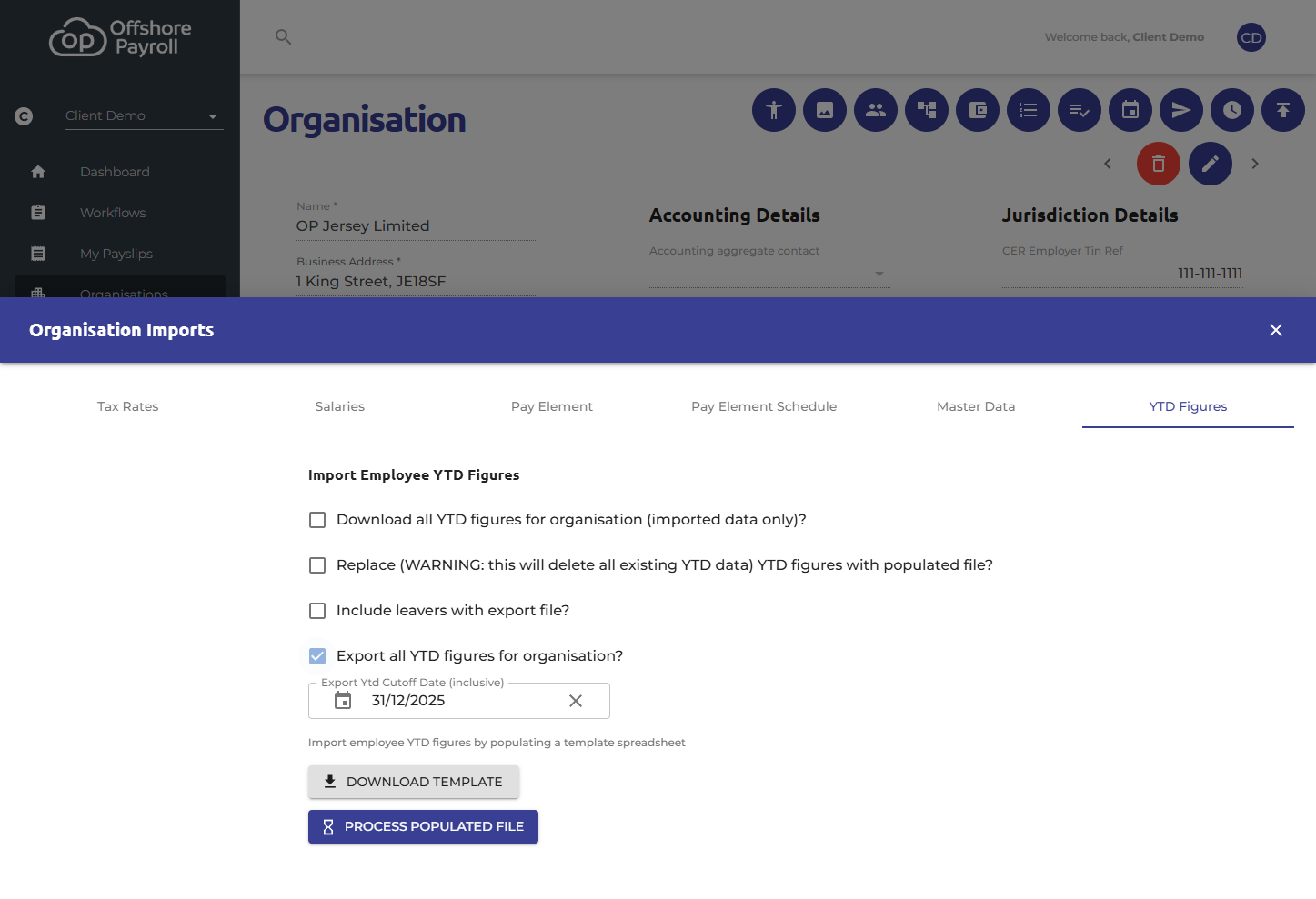Click Process Populated File button
Image resolution: width=1316 pixels, height=899 pixels.
(423, 826)
